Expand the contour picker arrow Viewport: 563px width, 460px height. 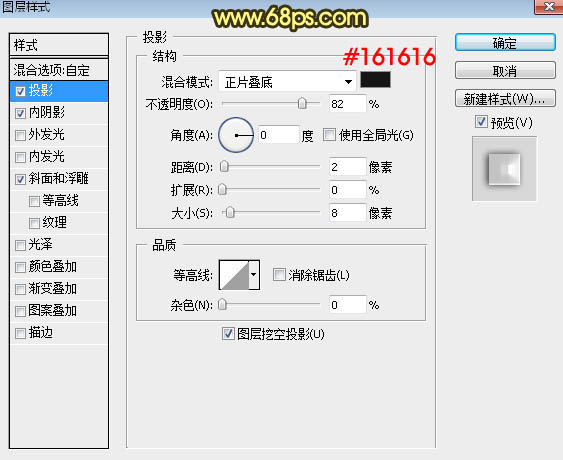(254, 275)
